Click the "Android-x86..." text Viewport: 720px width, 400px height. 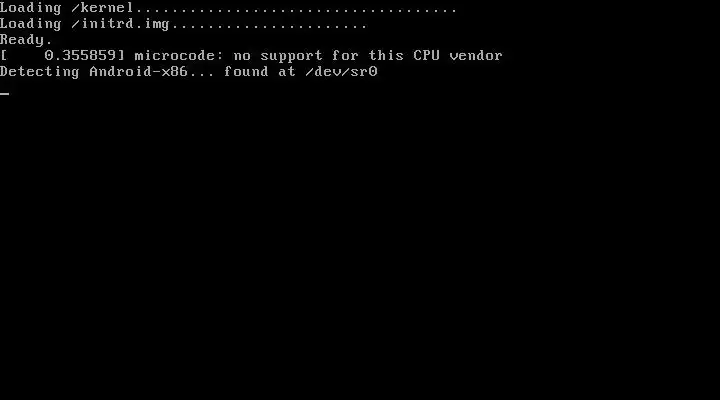pos(152,72)
